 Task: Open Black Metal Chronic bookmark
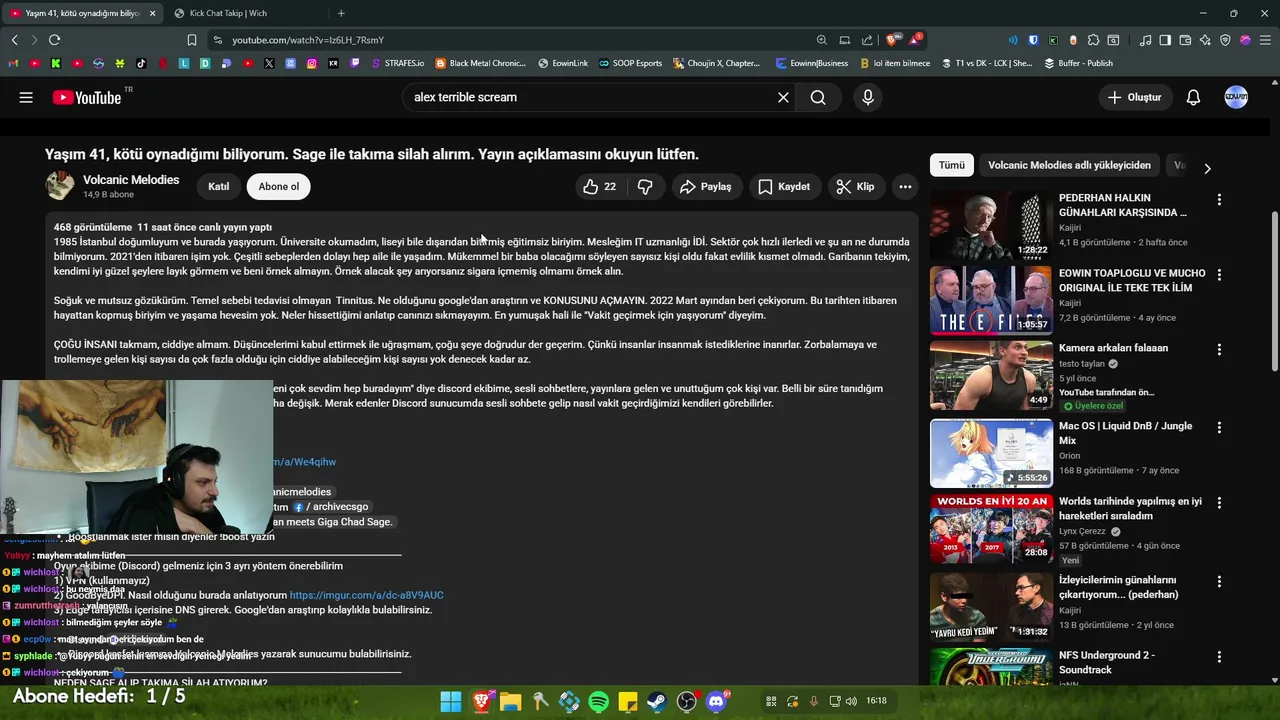(480, 63)
